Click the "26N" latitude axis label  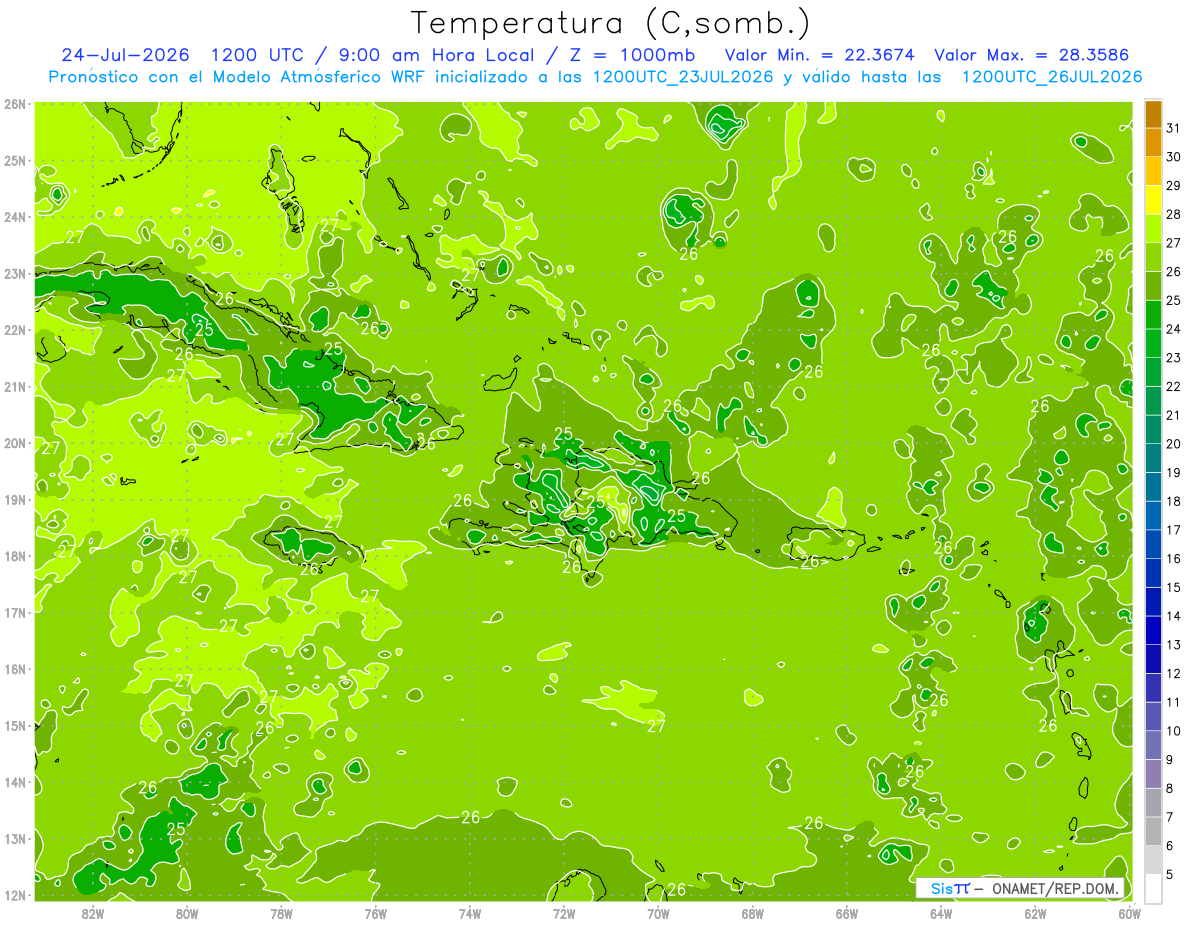click(15, 104)
